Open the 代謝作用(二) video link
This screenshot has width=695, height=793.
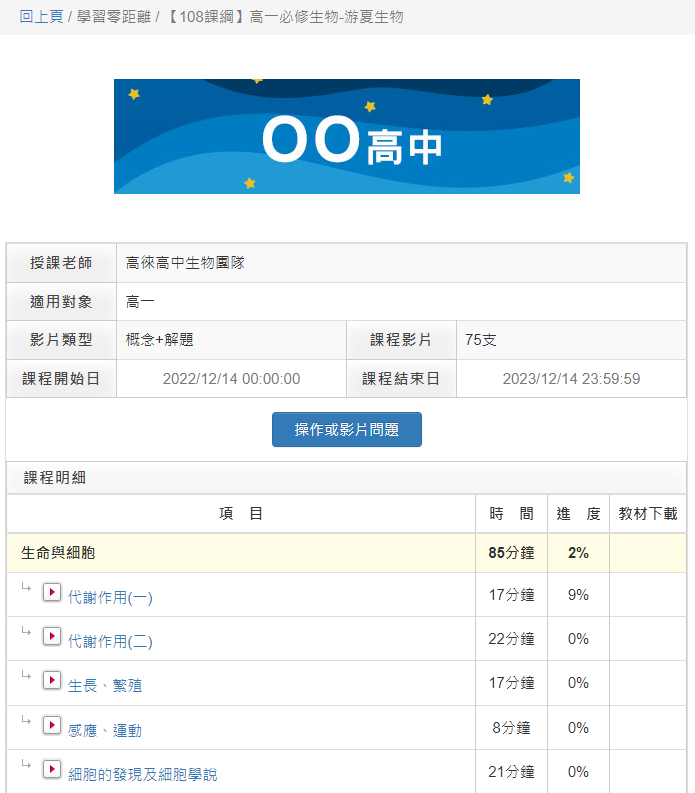coord(110,641)
